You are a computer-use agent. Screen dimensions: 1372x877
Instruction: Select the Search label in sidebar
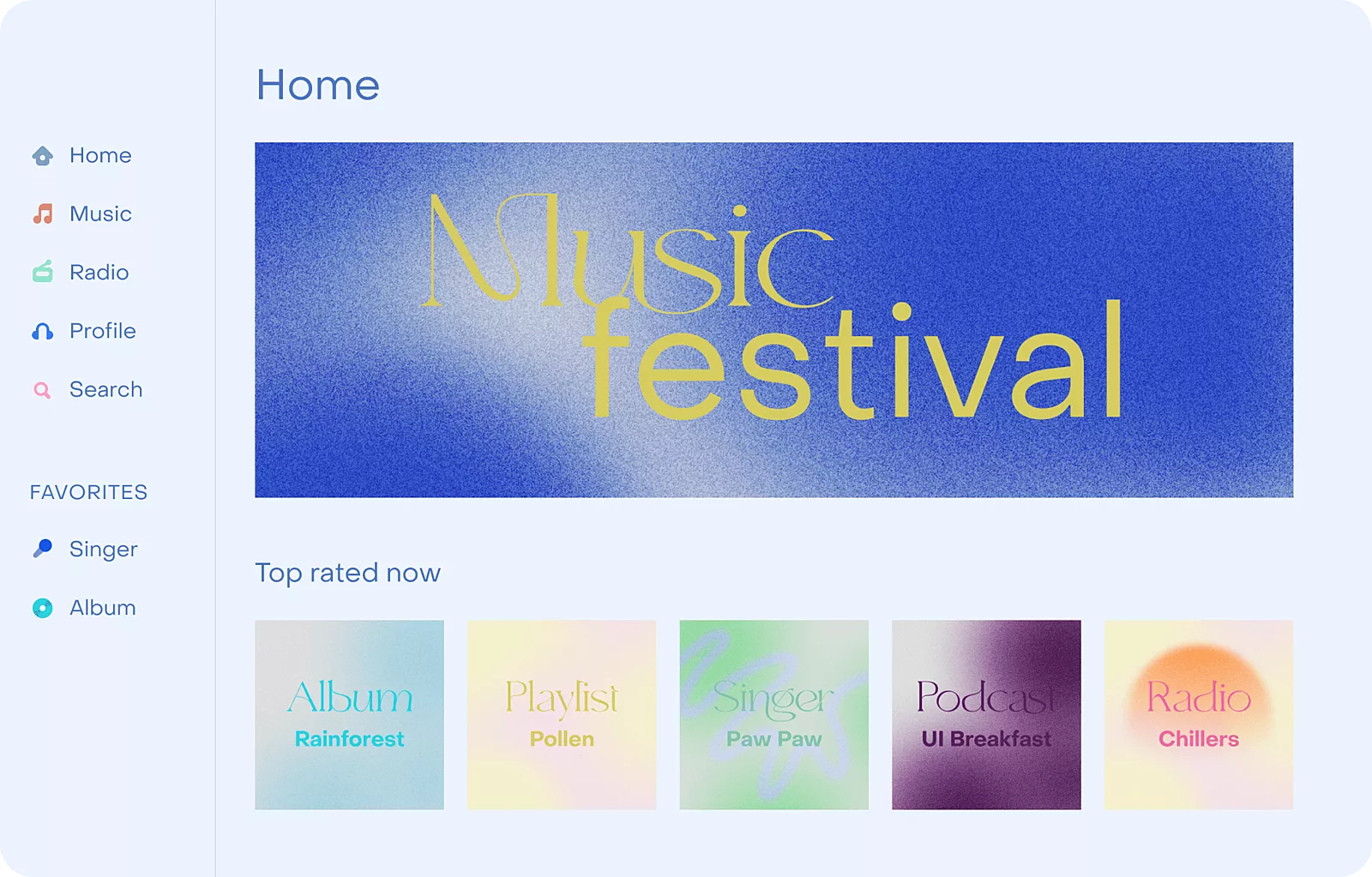[x=105, y=390]
